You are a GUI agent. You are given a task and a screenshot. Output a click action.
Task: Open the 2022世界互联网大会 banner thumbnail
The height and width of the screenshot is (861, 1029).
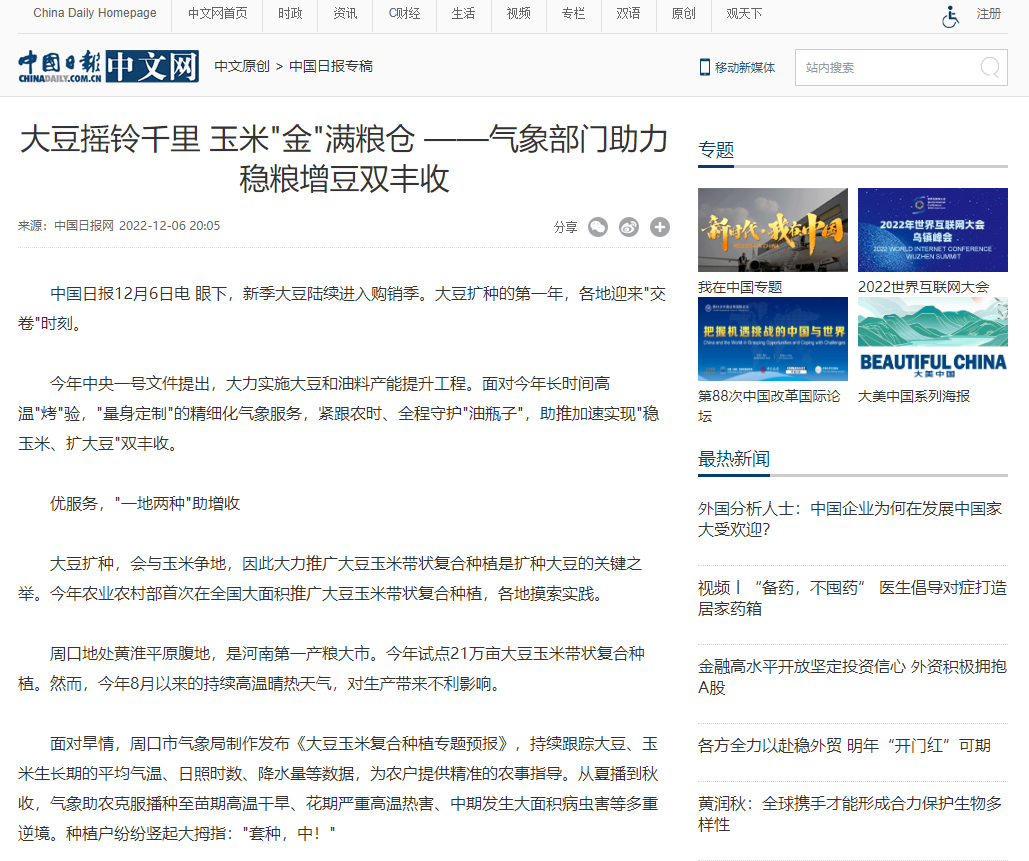click(x=933, y=230)
